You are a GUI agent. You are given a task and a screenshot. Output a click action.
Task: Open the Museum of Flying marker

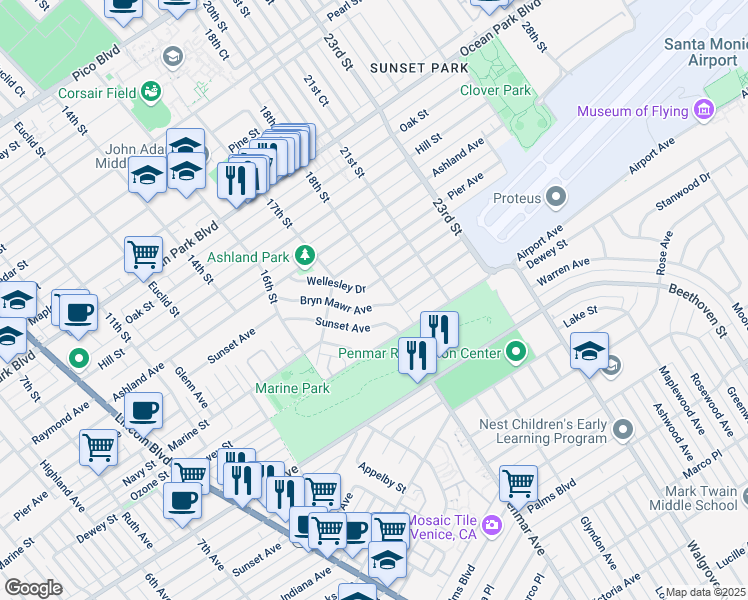705,109
